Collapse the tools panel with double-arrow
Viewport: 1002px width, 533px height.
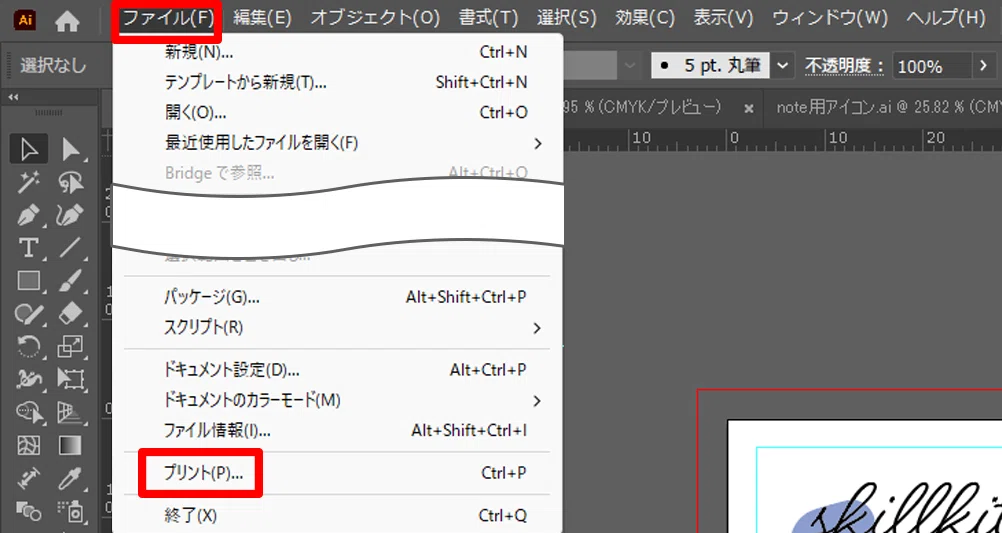click(x=13, y=97)
